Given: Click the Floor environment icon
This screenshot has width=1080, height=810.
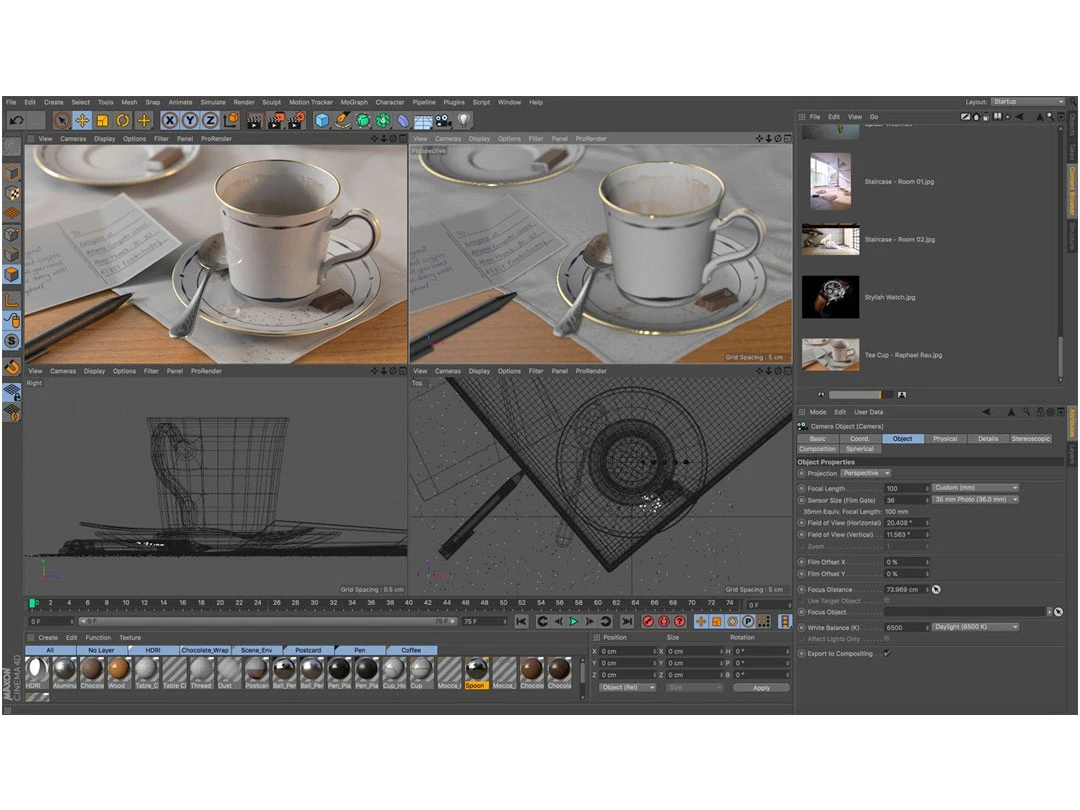Looking at the screenshot, I should pos(423,121).
